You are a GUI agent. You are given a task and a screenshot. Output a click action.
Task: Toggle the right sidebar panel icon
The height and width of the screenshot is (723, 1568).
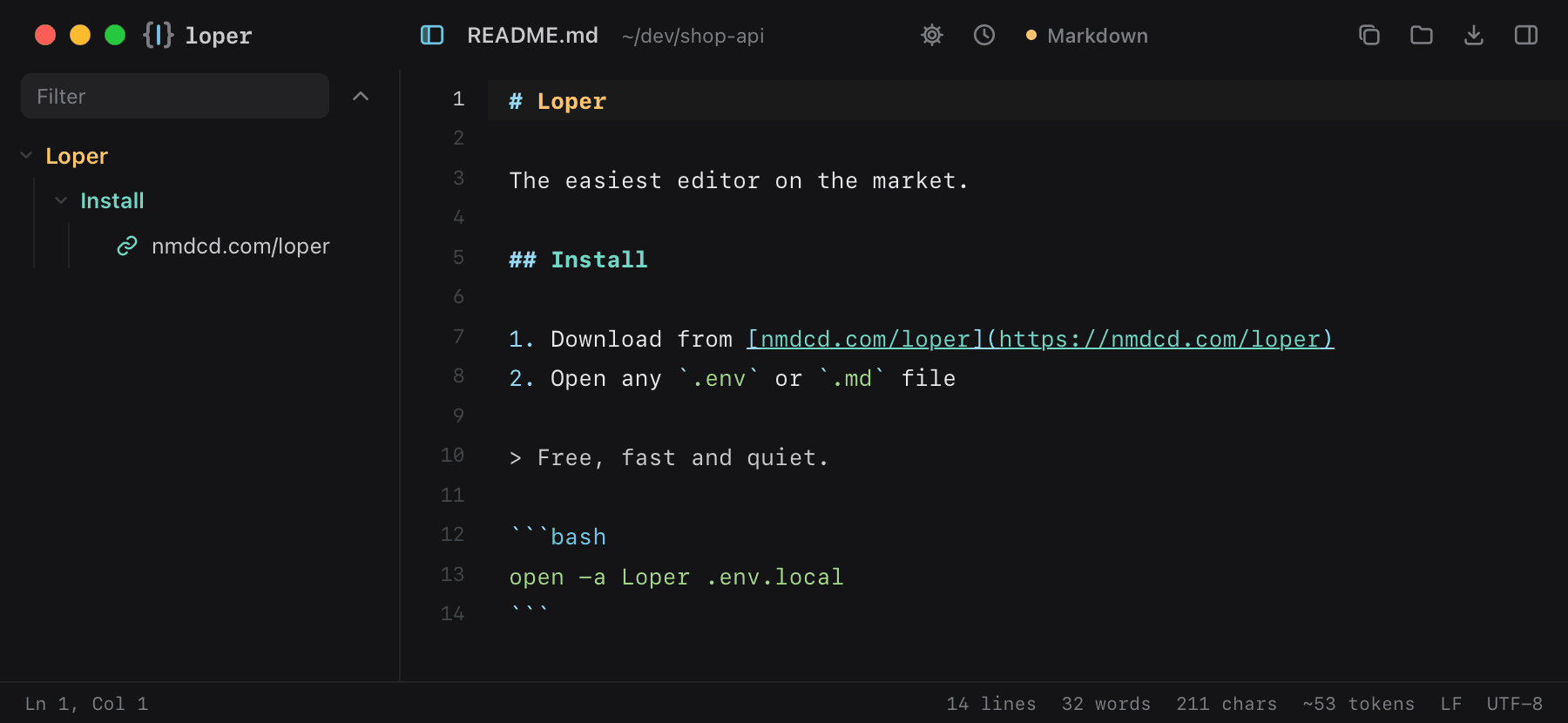(1526, 35)
